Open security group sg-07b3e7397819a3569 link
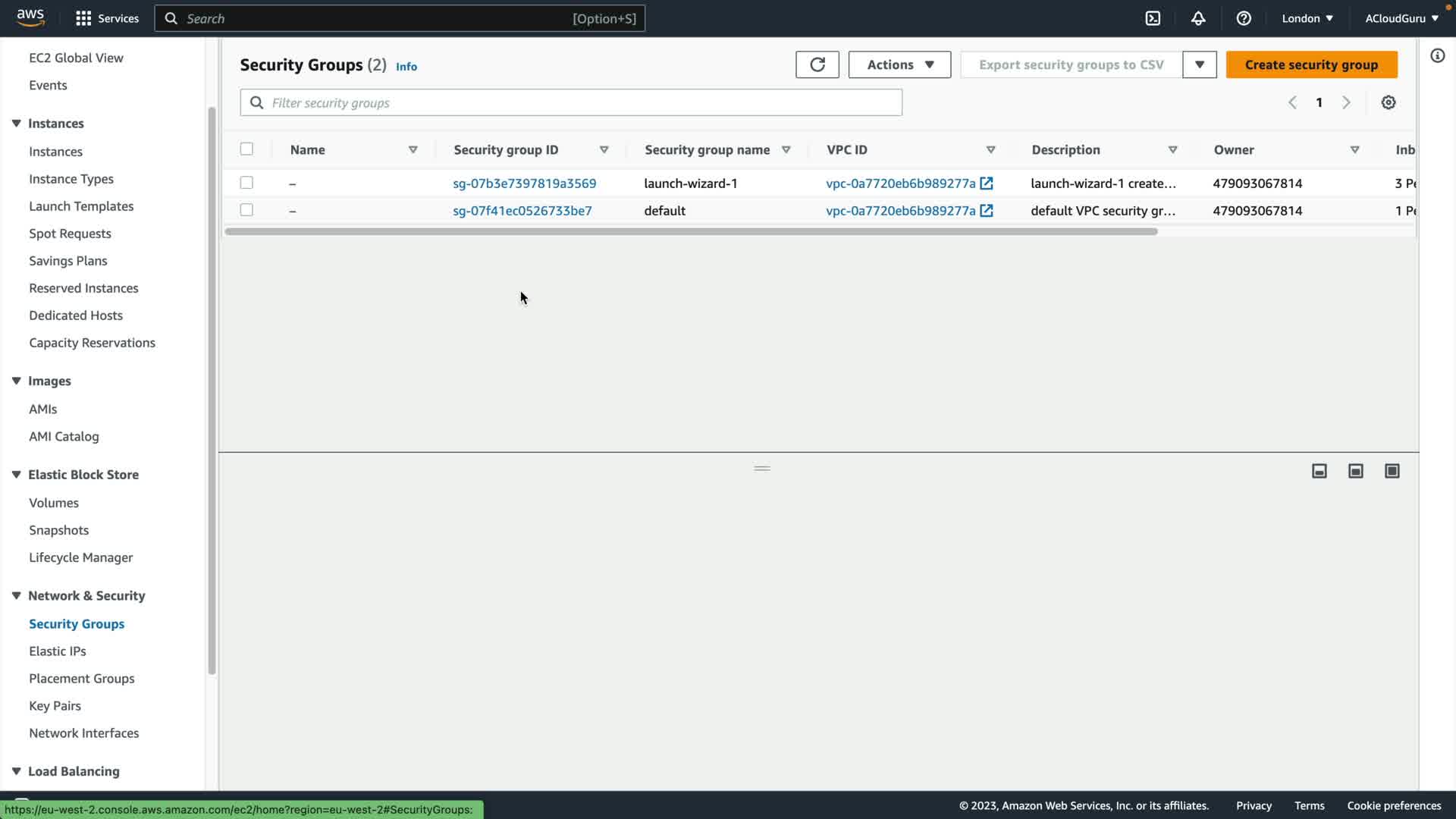 click(524, 184)
